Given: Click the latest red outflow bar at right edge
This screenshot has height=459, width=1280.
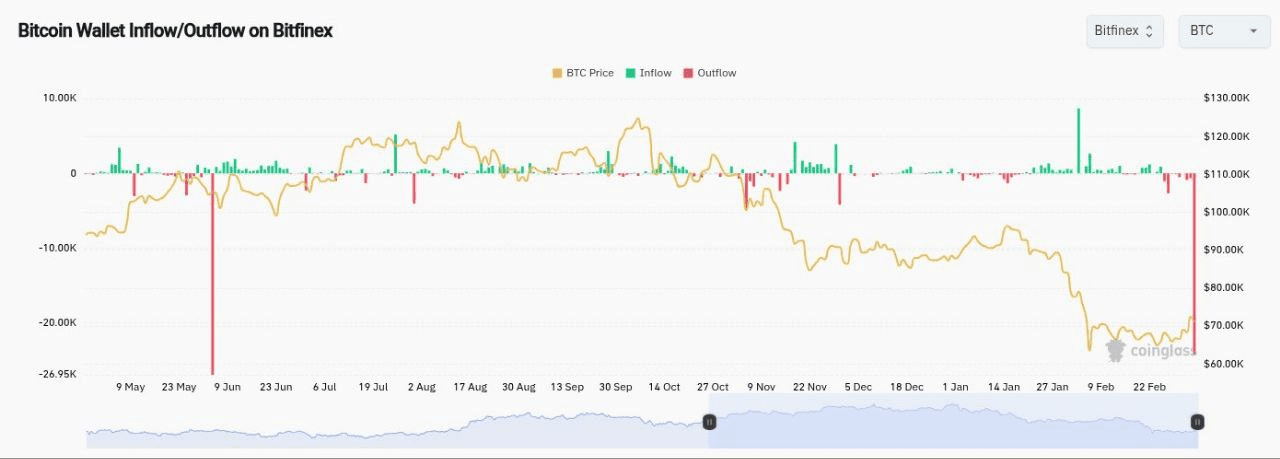Looking at the screenshot, I should (1194, 260).
